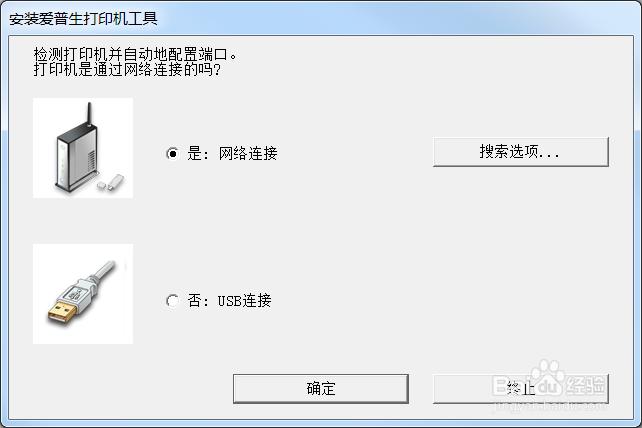Click the wireless router picture

83,148
